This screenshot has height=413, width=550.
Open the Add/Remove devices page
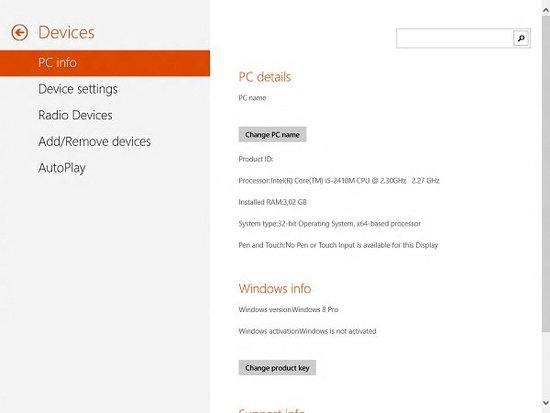(95, 141)
